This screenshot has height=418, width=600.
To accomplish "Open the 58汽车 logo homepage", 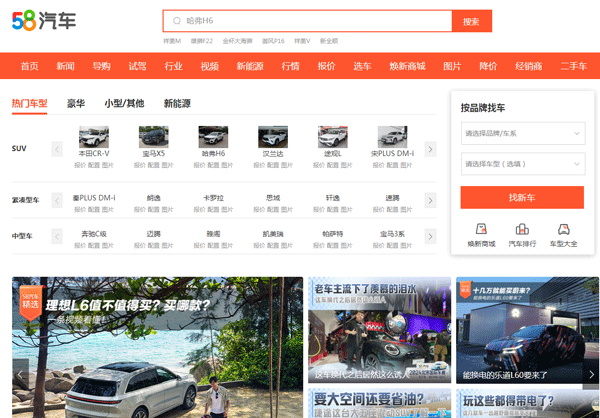I will pyautogui.click(x=44, y=20).
